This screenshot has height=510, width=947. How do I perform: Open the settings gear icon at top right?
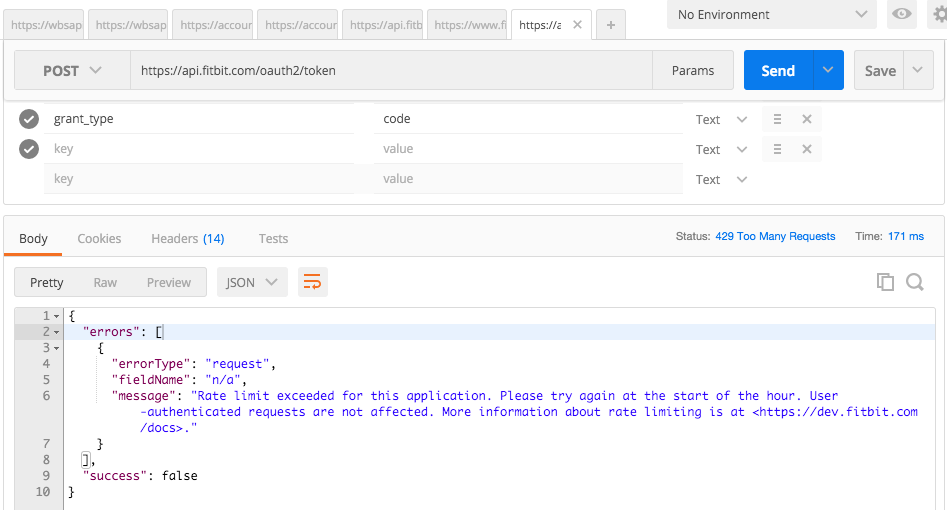[x=939, y=14]
